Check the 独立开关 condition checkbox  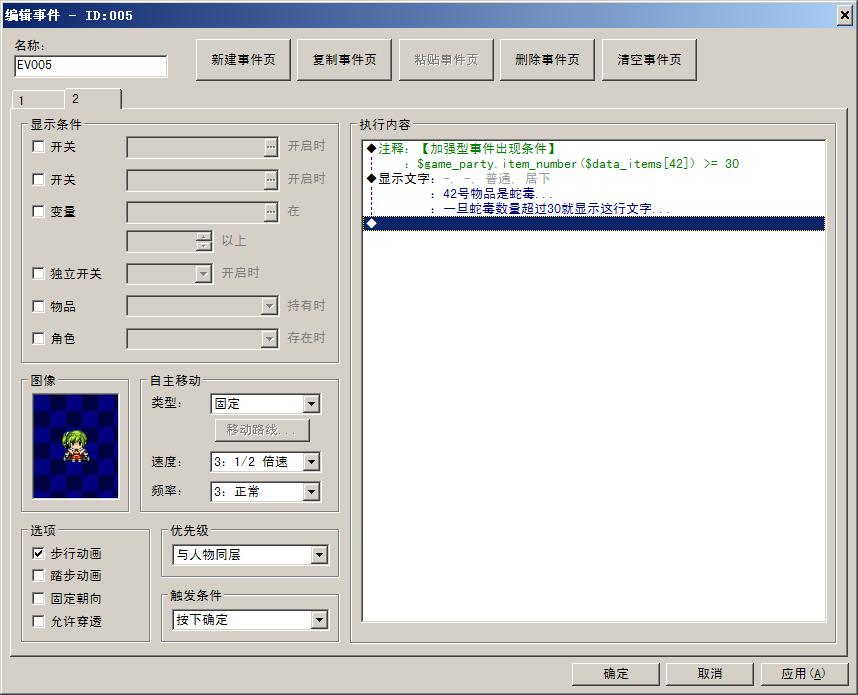point(38,273)
